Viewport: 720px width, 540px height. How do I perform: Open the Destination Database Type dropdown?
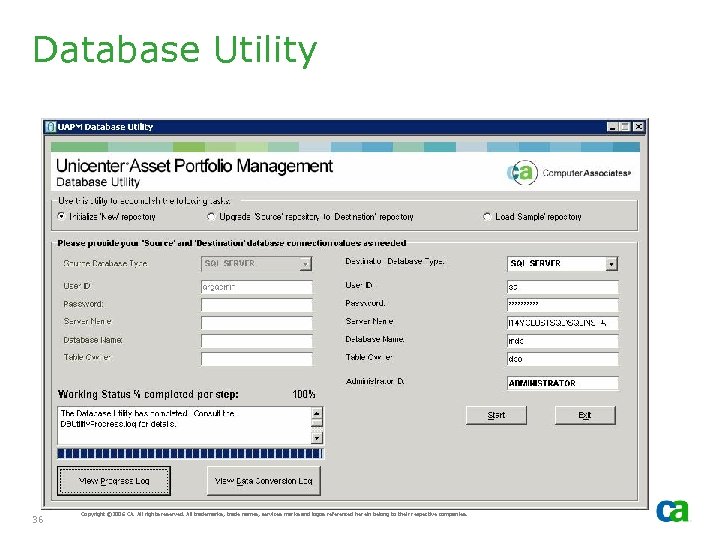coord(611,264)
